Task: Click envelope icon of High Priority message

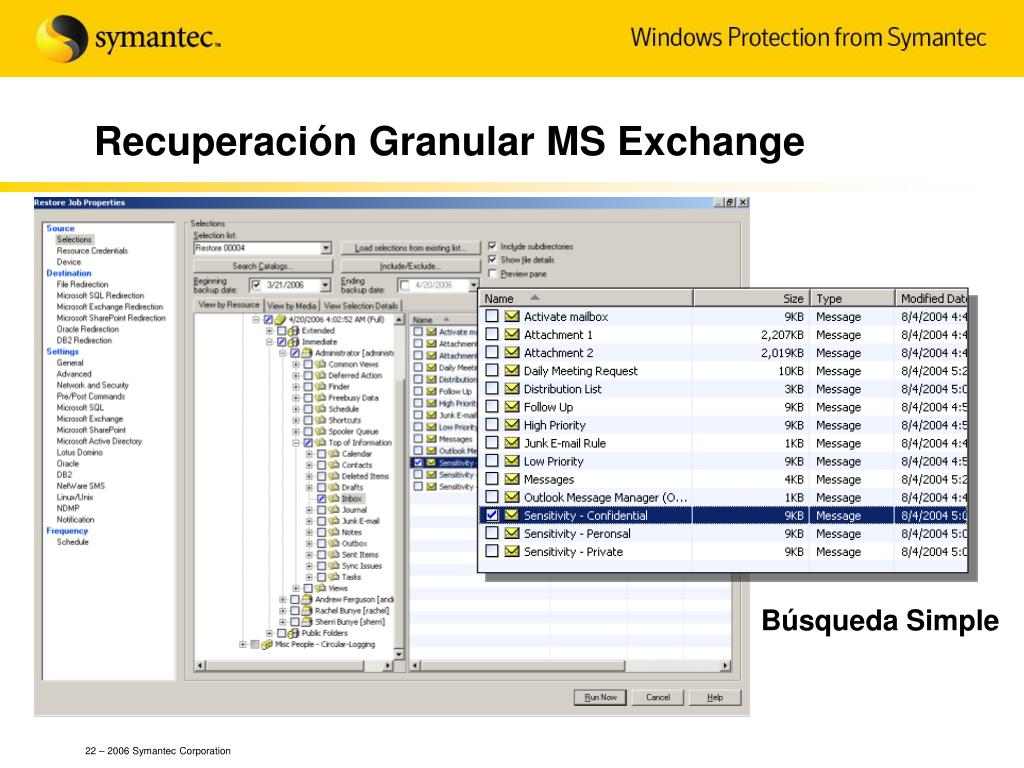Action: point(512,425)
